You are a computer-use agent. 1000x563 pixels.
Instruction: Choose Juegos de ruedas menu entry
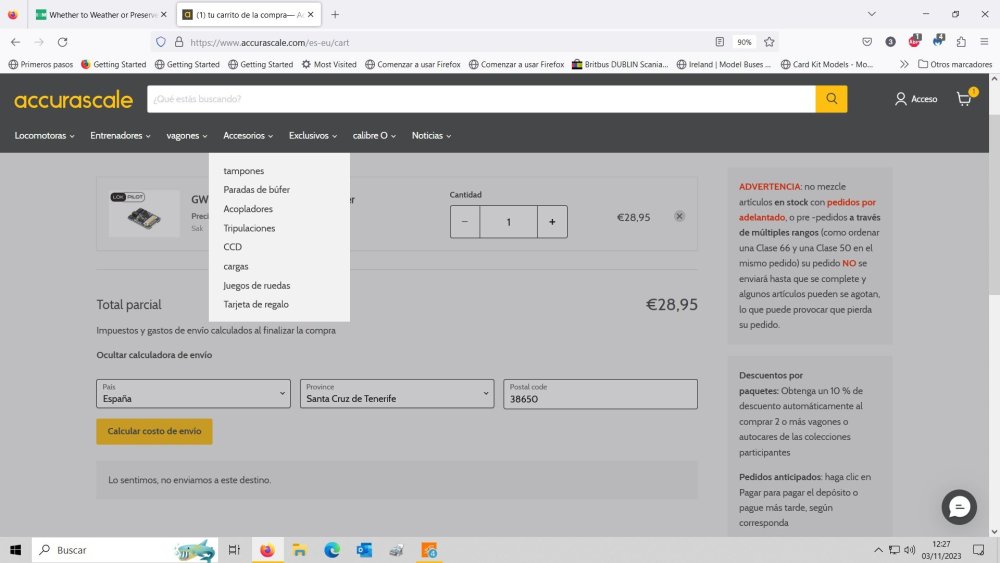257,285
